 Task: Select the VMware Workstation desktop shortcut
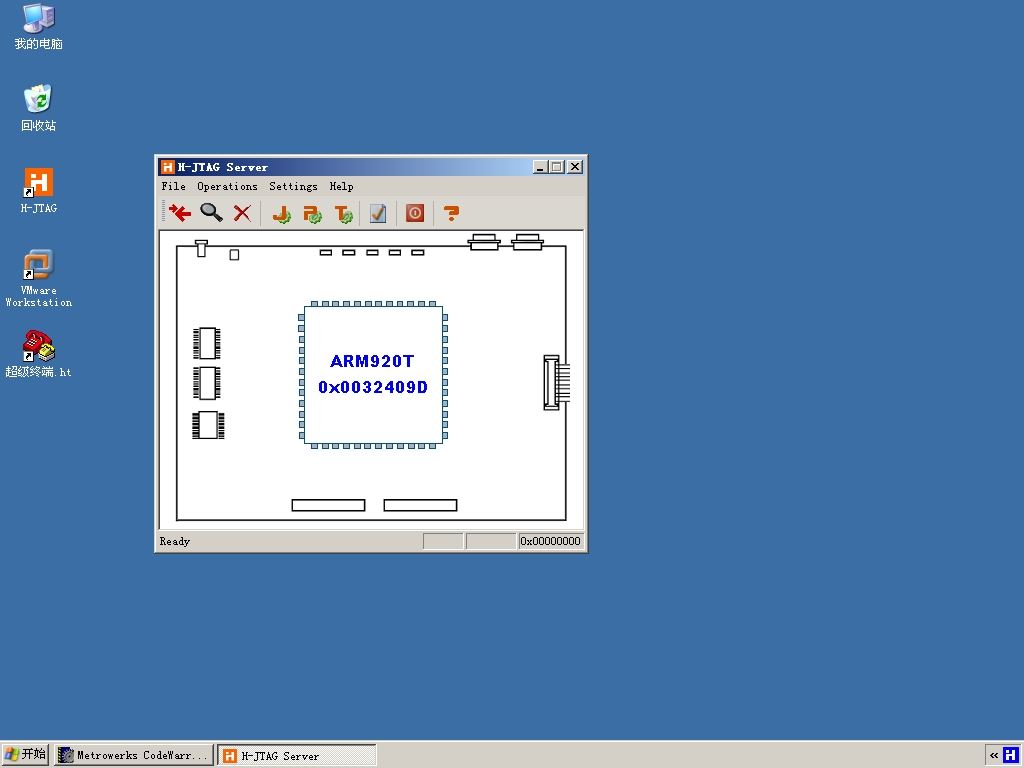pyautogui.click(x=39, y=278)
